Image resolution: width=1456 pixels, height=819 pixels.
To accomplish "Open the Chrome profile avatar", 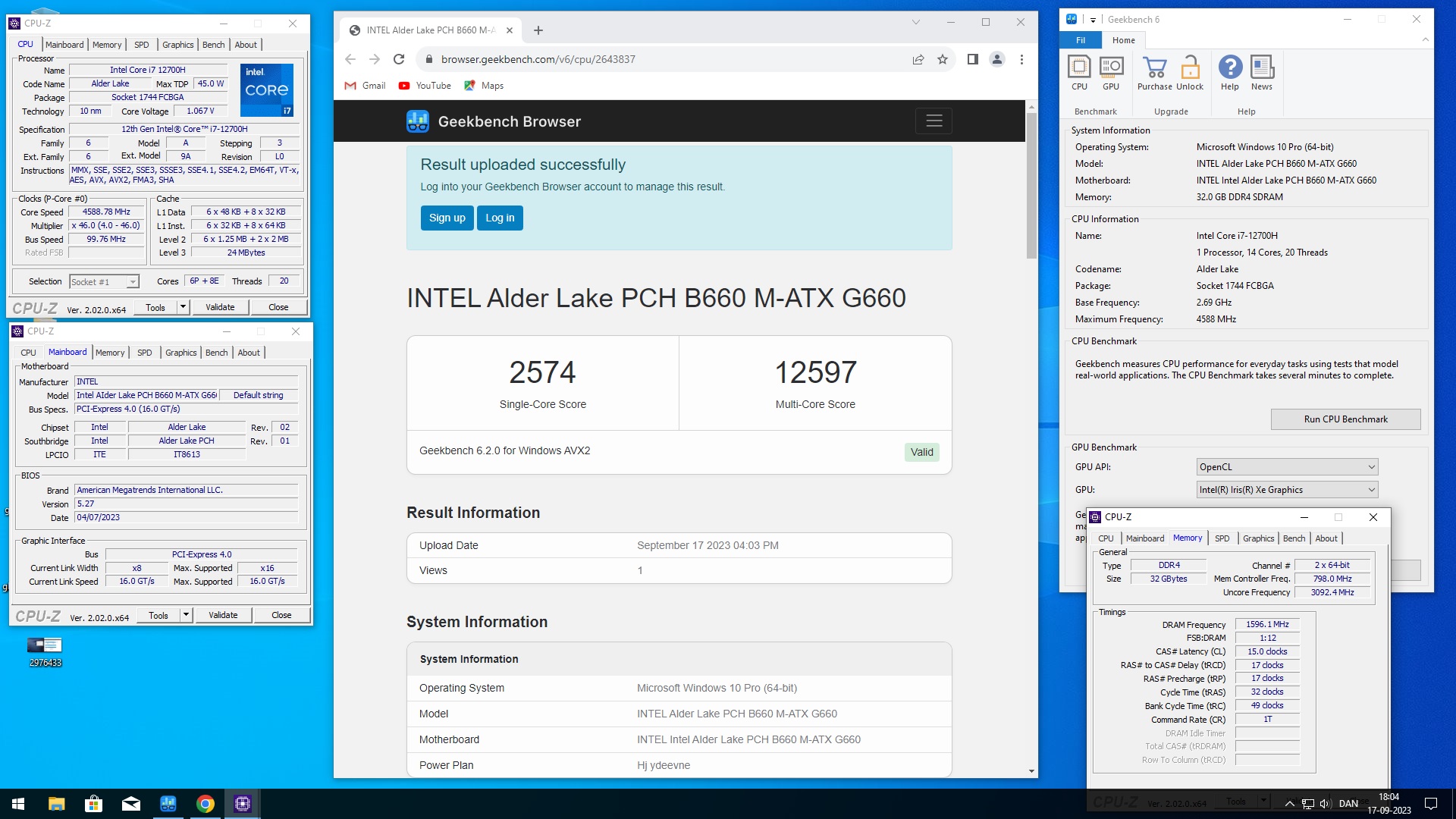I will click(997, 59).
